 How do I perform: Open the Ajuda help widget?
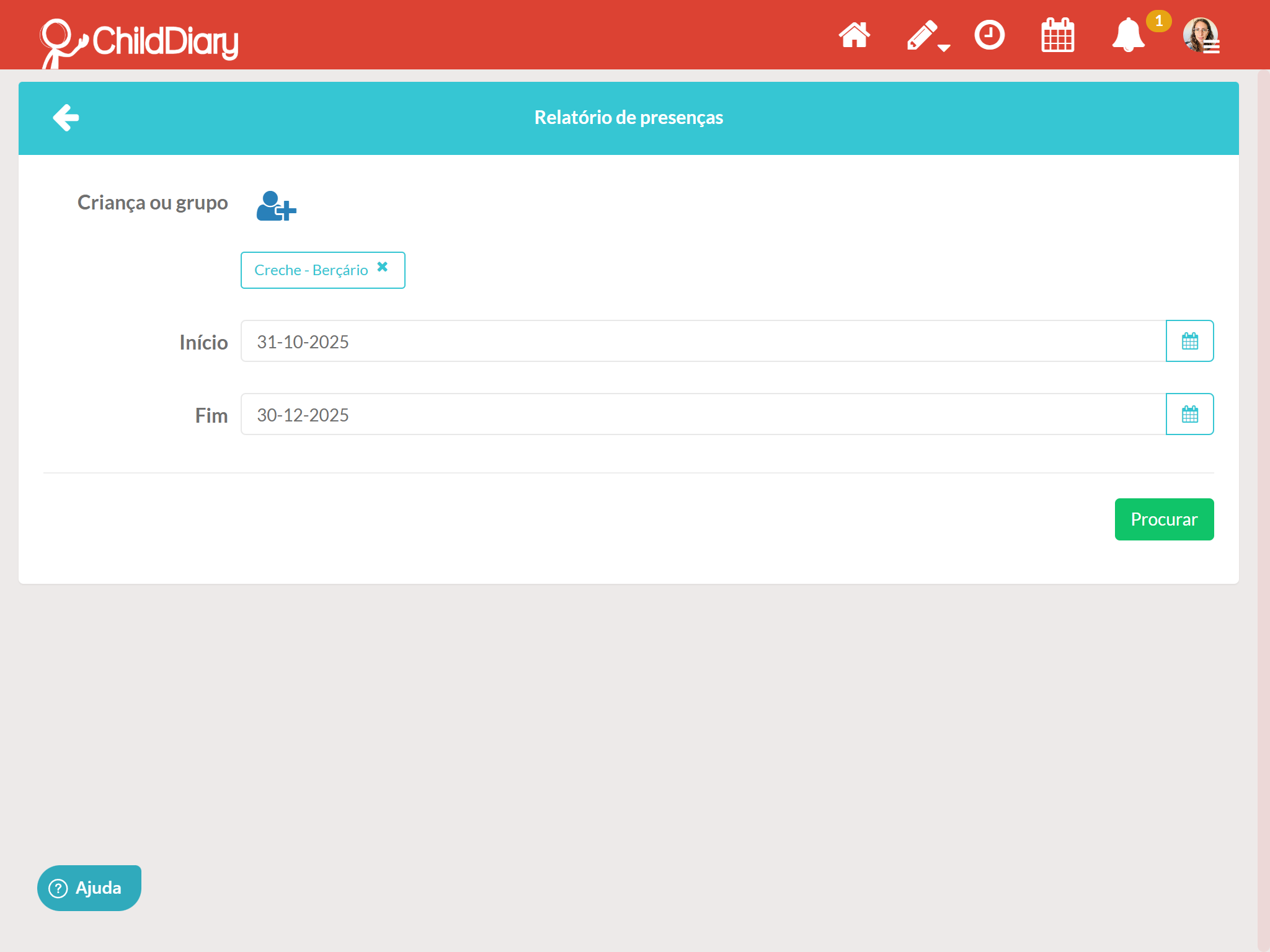[89, 888]
